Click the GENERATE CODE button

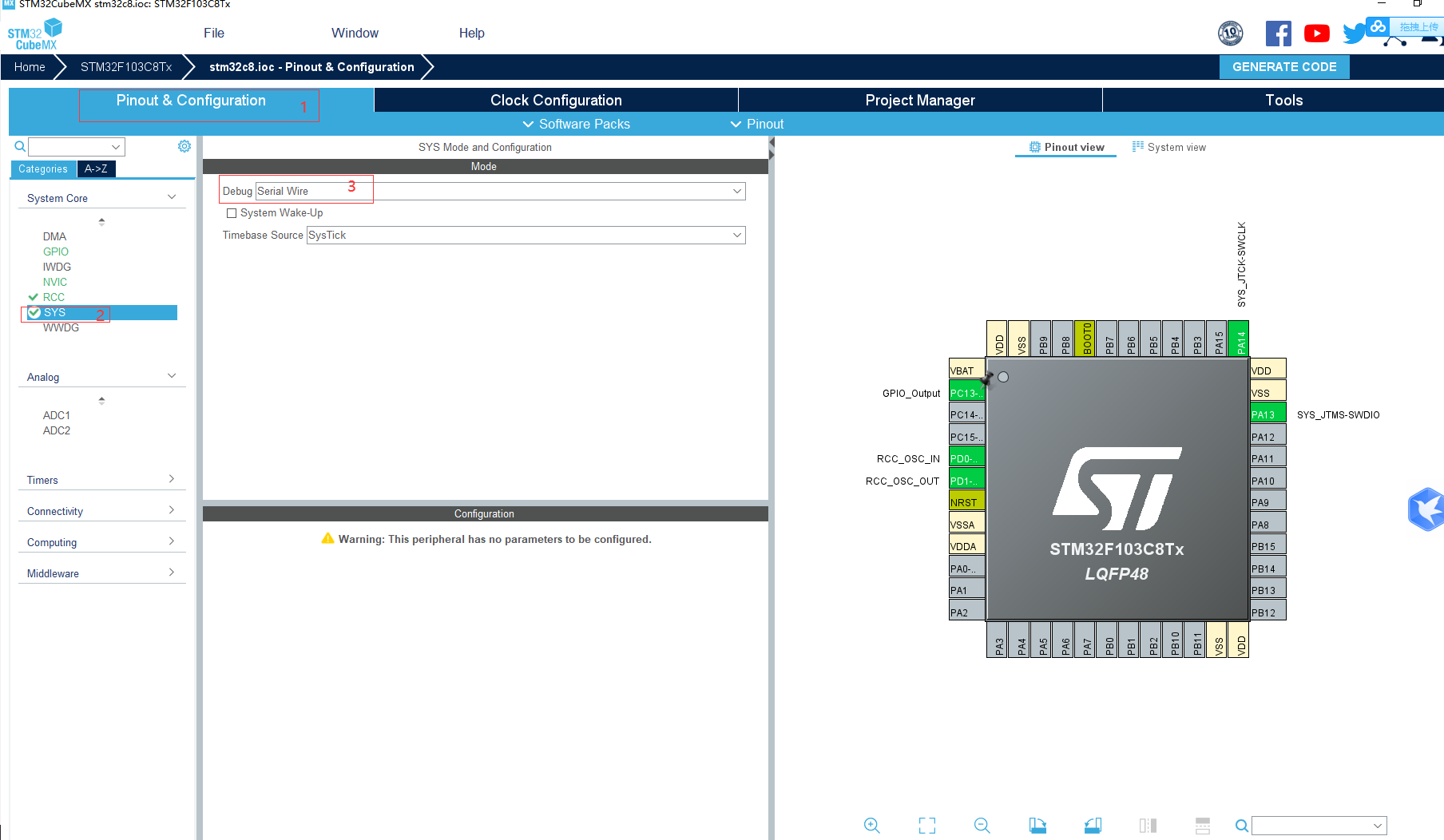pos(1284,67)
